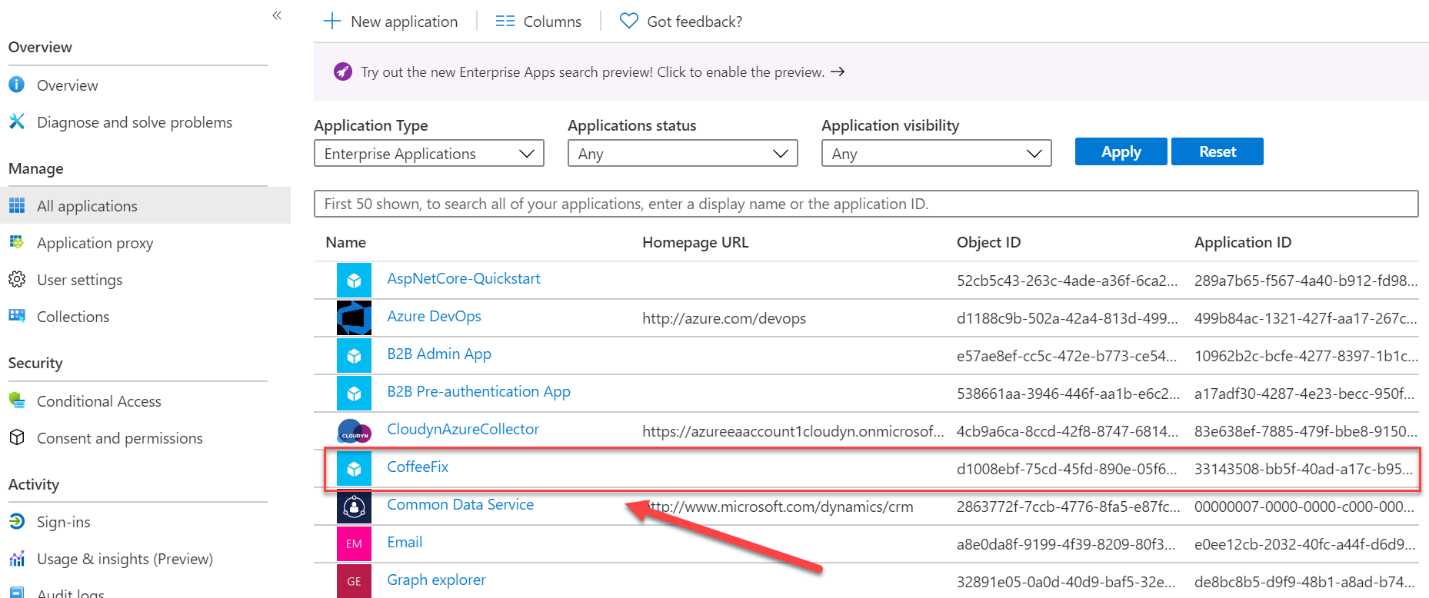Click the Graph explorer GE icon
This screenshot has height=598, width=1429.
(355, 580)
